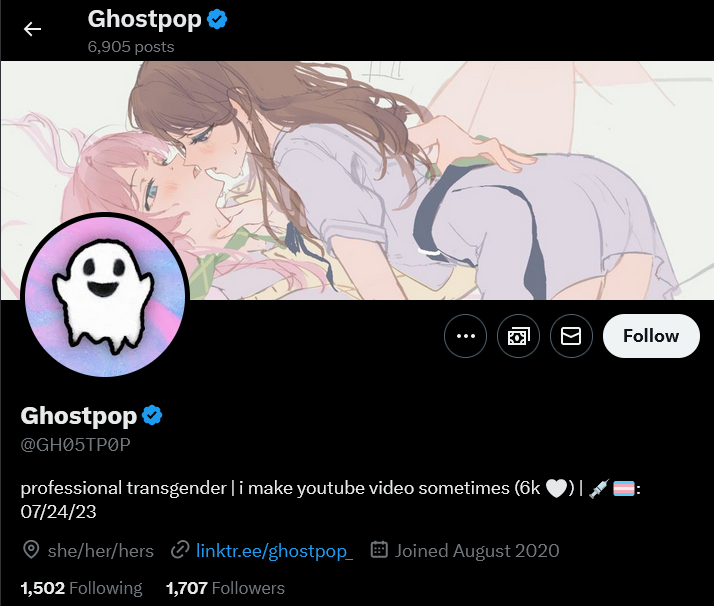714x606 pixels.
Task: View the 1,502 Following list
Action: (82, 588)
